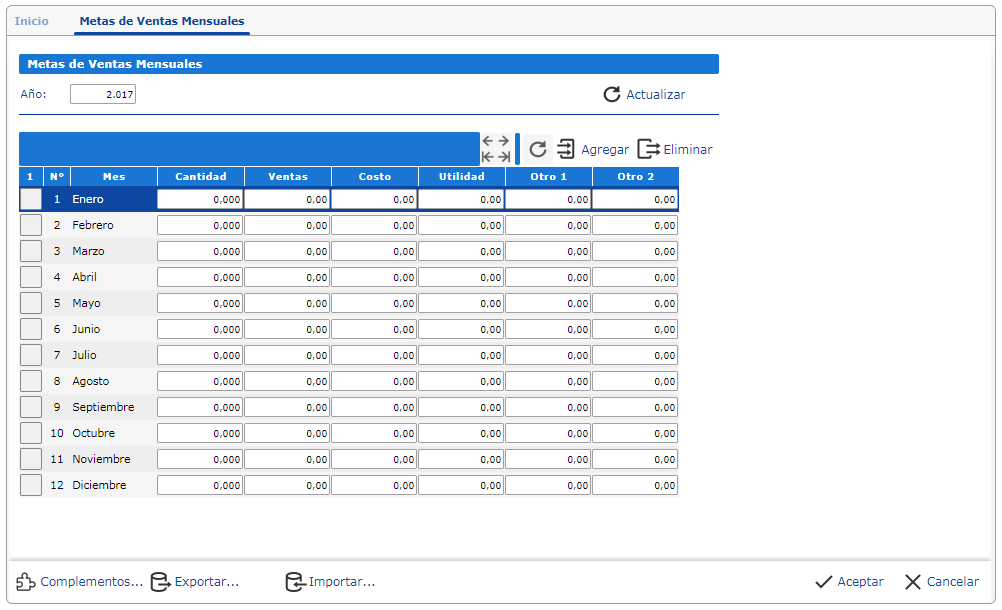Jump to first record arrow icon
The width and height of the screenshot is (1002, 610).
pos(488,157)
